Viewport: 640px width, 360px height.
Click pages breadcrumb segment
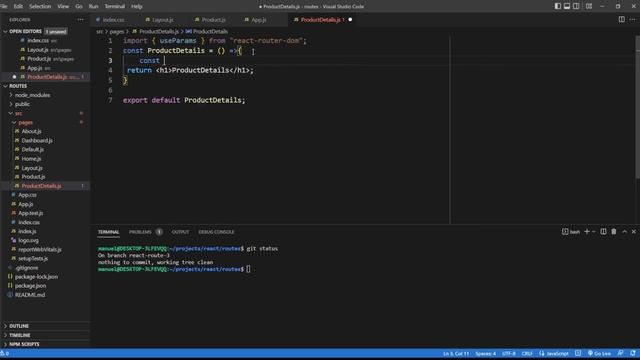[x=116, y=31]
